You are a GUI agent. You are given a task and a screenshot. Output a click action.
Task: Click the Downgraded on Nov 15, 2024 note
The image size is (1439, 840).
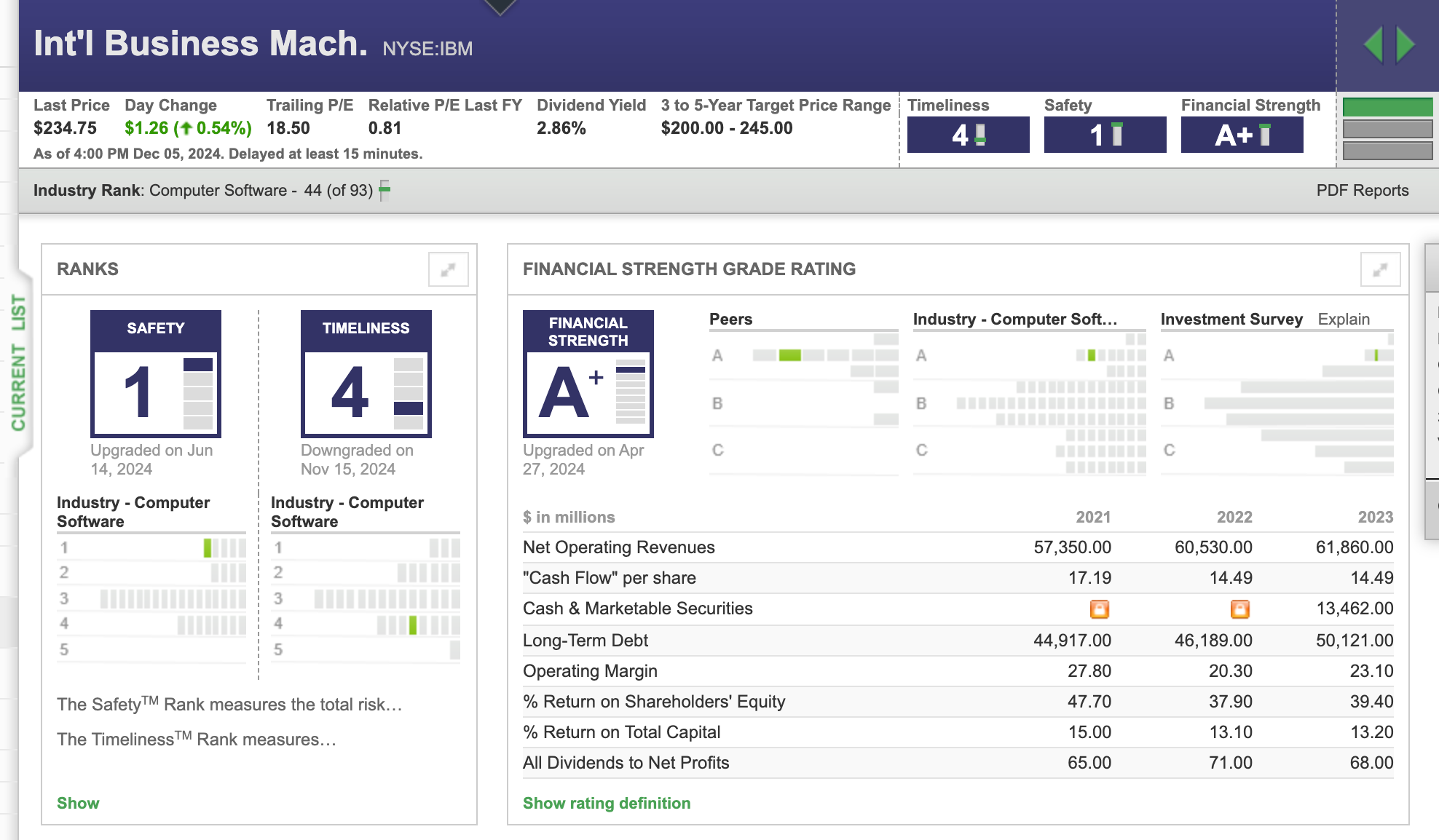357,459
